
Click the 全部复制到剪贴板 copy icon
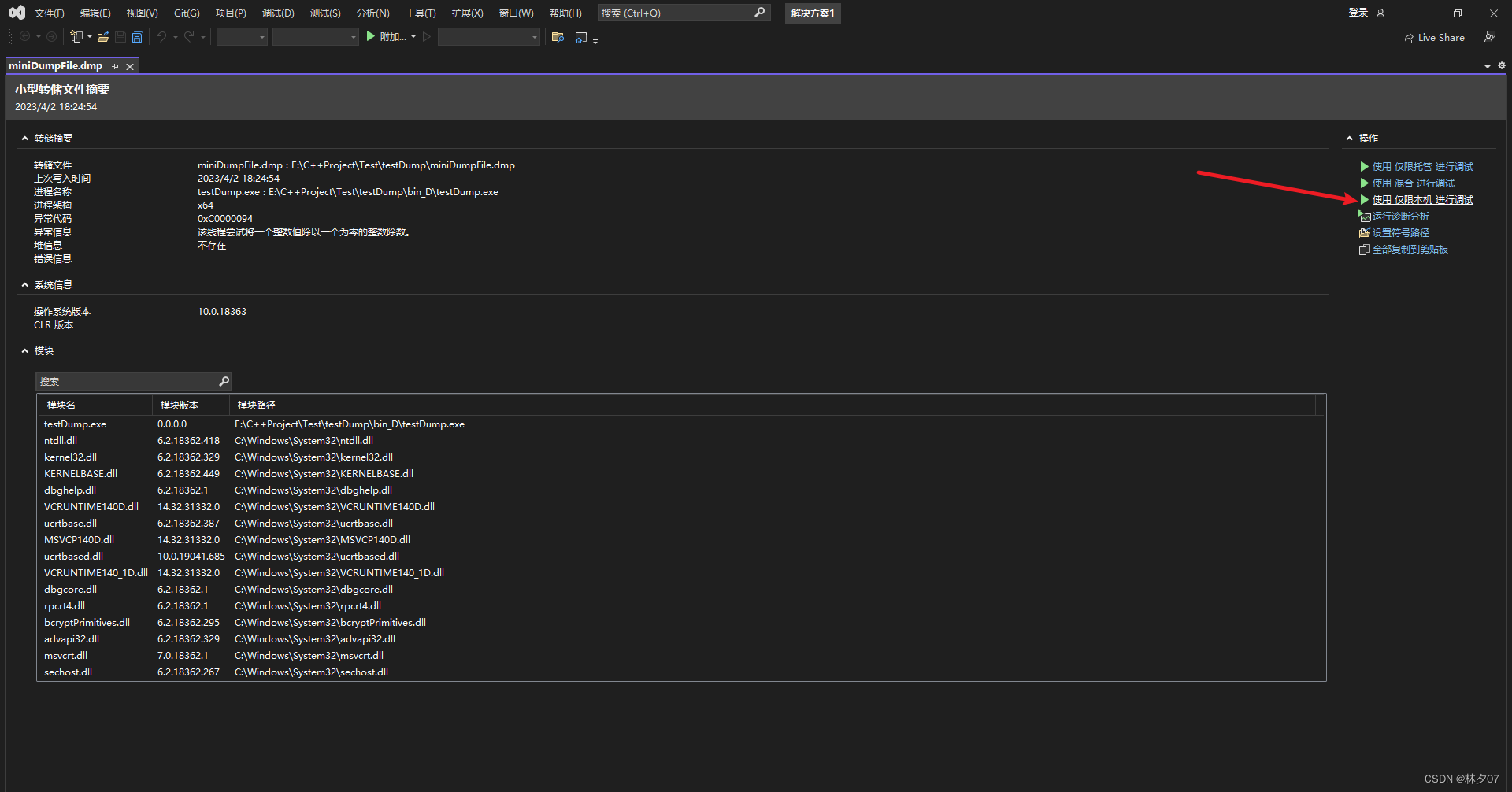click(1365, 250)
